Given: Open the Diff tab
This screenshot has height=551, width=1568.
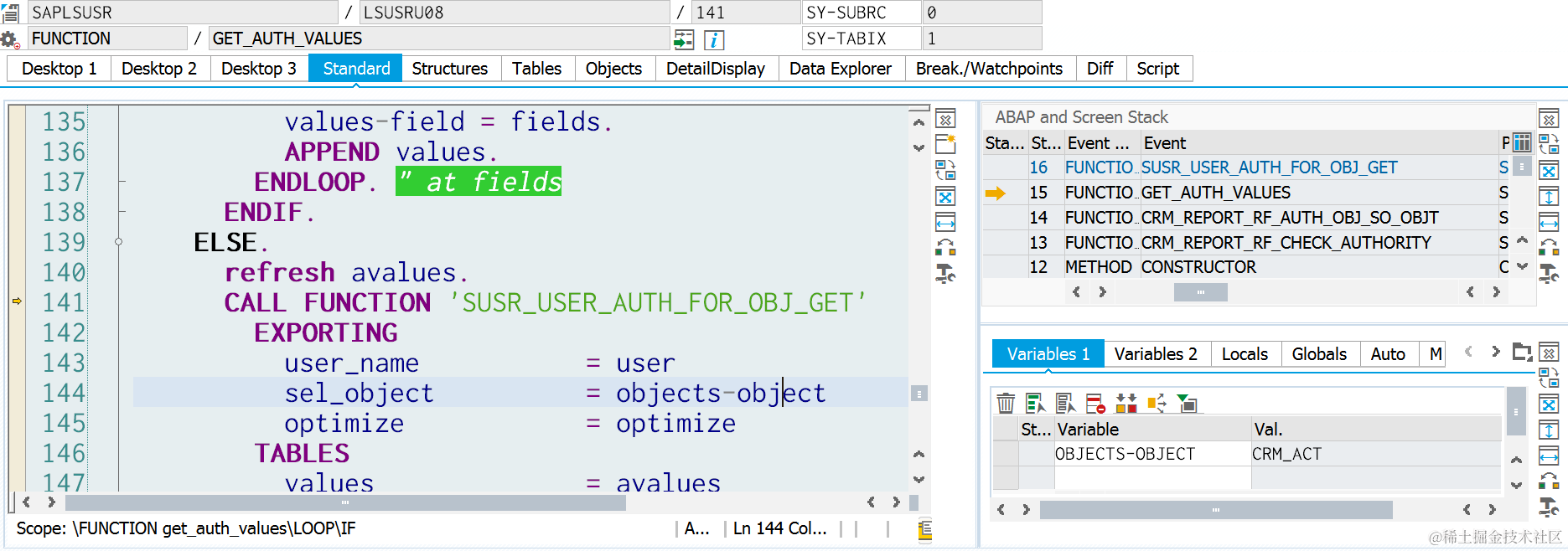Looking at the screenshot, I should [1100, 69].
